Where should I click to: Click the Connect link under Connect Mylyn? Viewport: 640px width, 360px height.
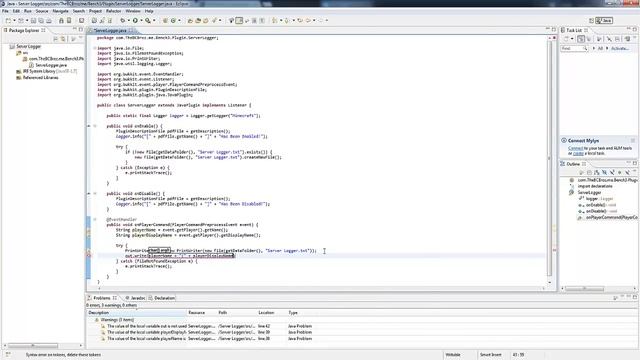[576, 148]
